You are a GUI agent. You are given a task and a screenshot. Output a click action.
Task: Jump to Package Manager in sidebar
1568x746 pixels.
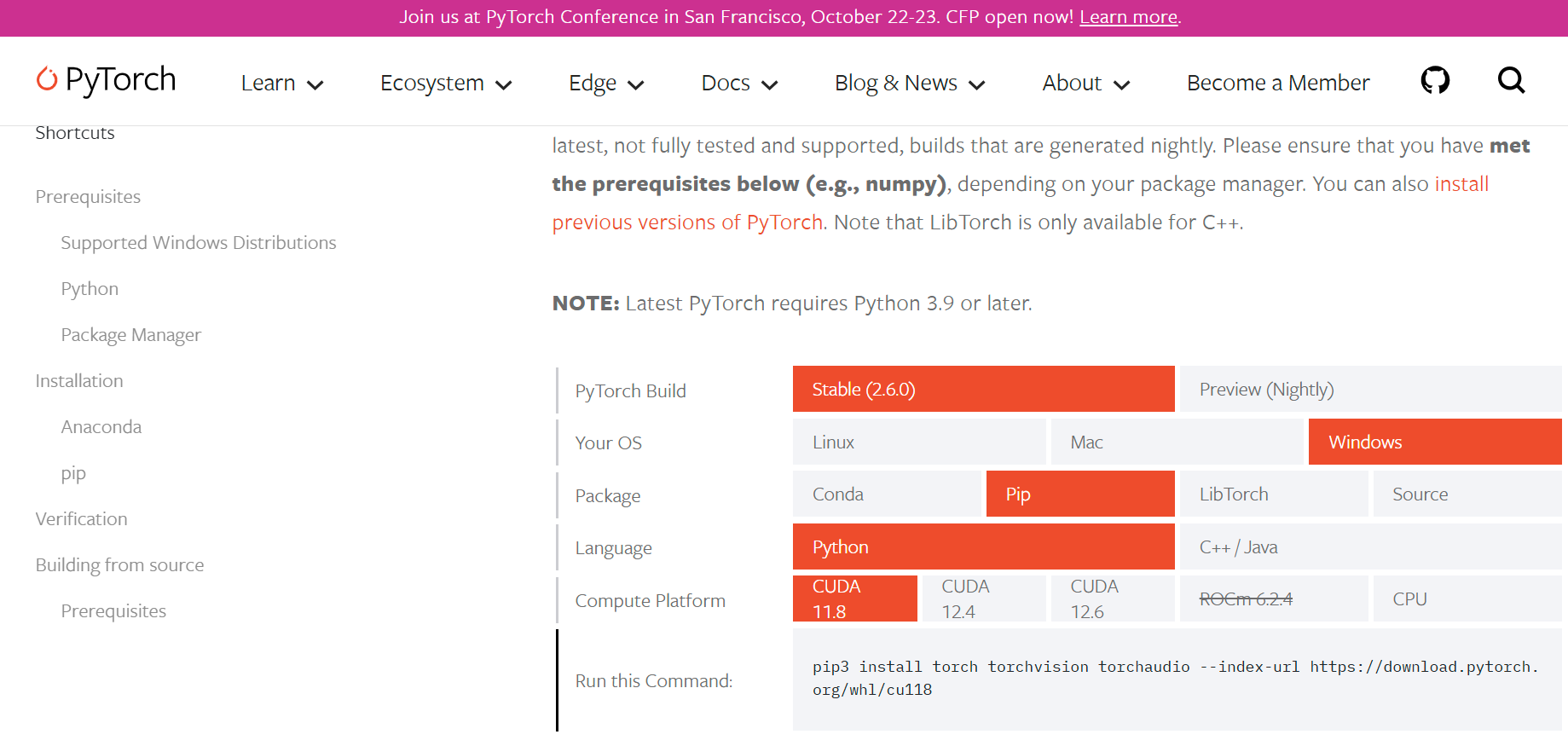[131, 335]
